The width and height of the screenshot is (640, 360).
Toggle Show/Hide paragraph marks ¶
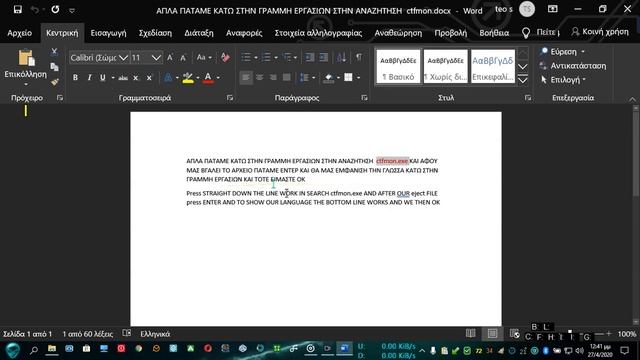click(x=359, y=57)
